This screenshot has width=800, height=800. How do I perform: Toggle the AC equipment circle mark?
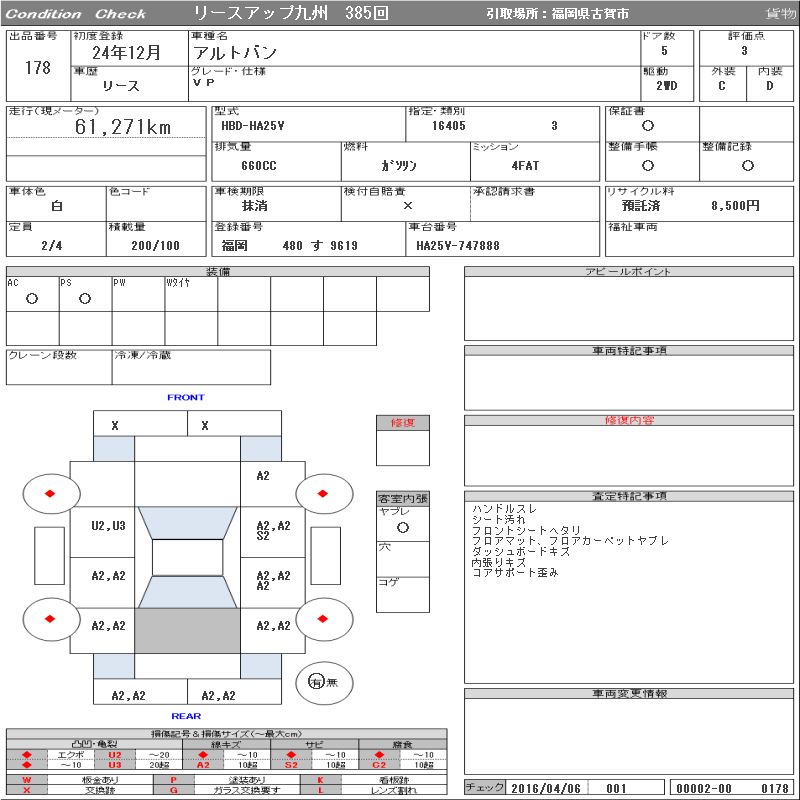click(x=32, y=299)
